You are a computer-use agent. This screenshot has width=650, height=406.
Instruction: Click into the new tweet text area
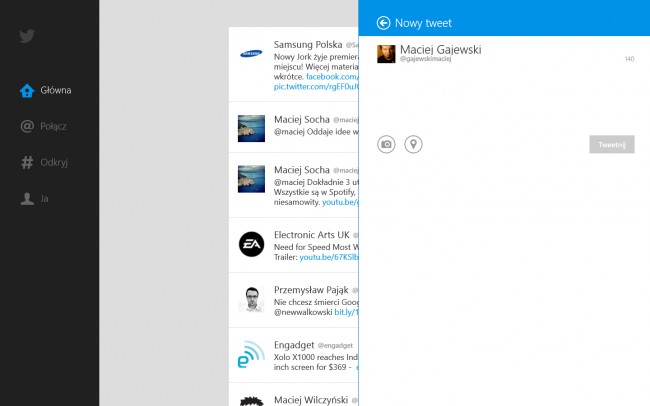[506, 97]
